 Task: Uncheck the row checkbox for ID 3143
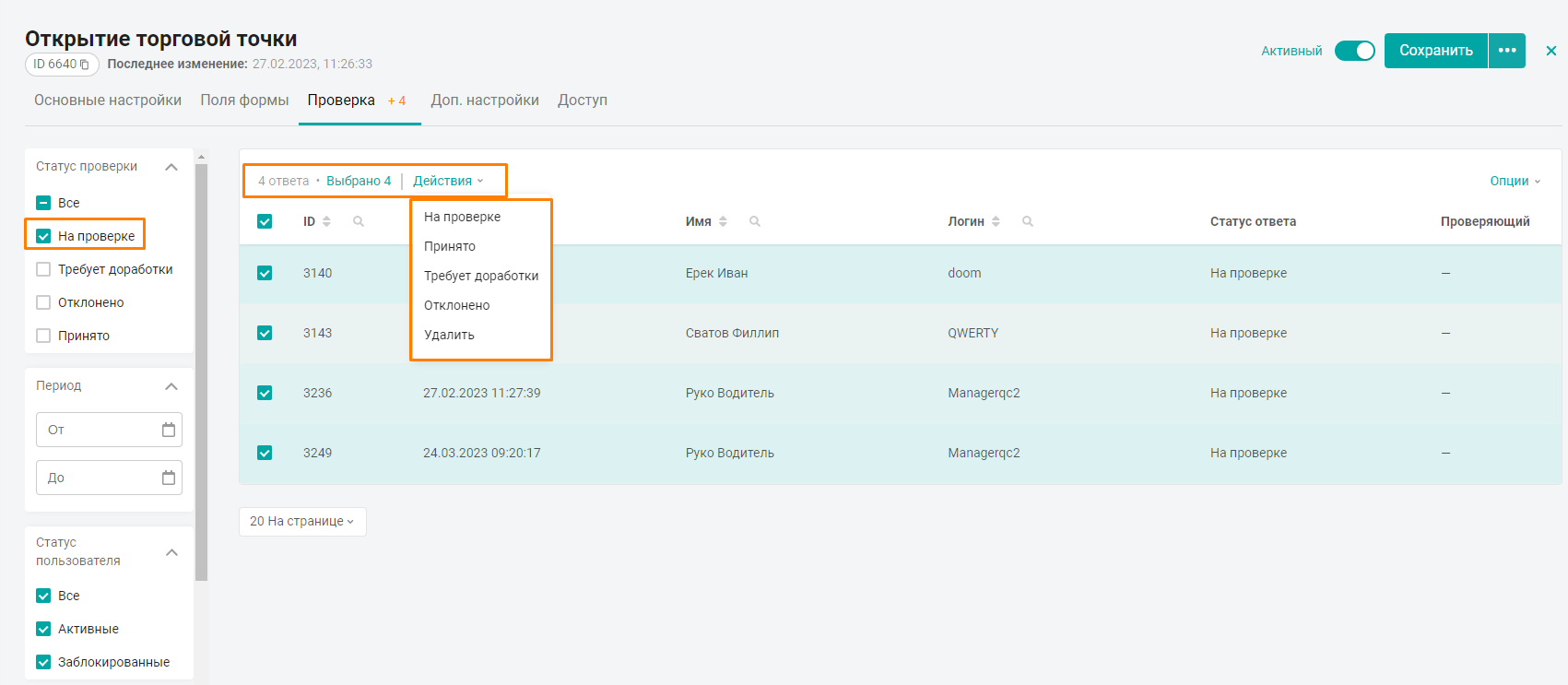point(265,333)
